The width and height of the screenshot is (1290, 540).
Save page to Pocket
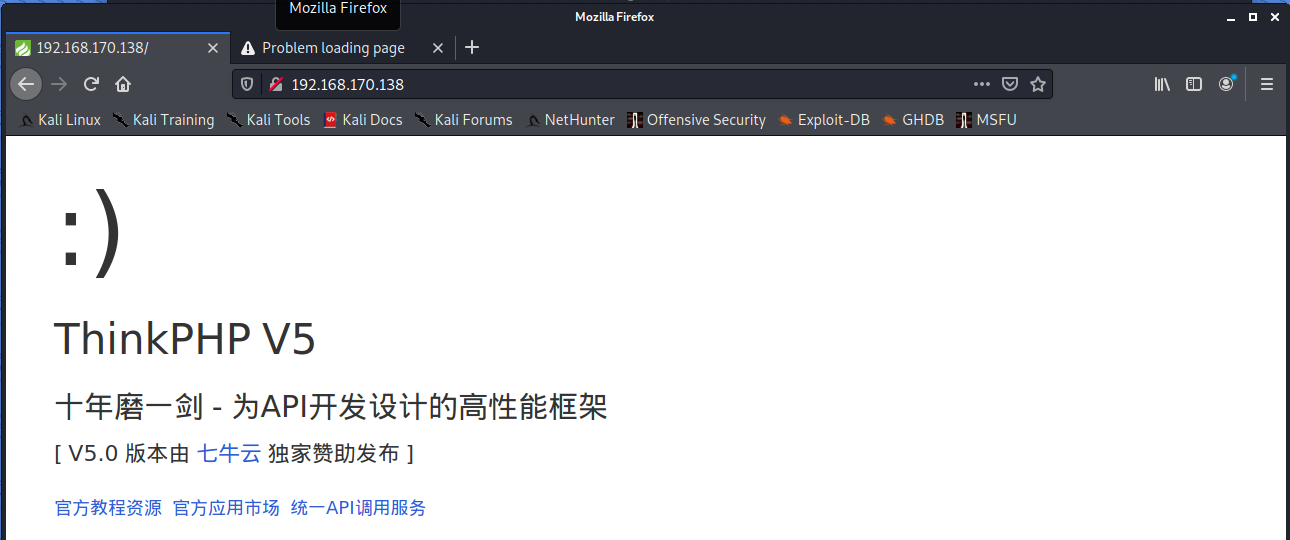[1010, 84]
